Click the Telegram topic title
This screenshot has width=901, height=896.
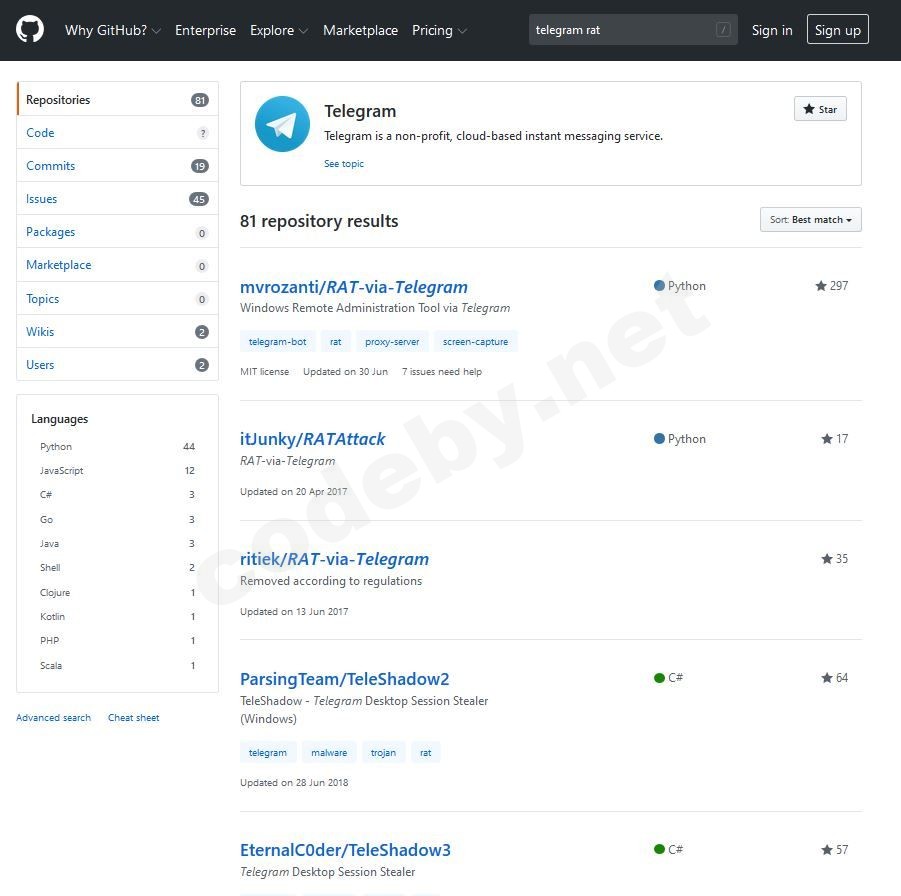coord(360,111)
